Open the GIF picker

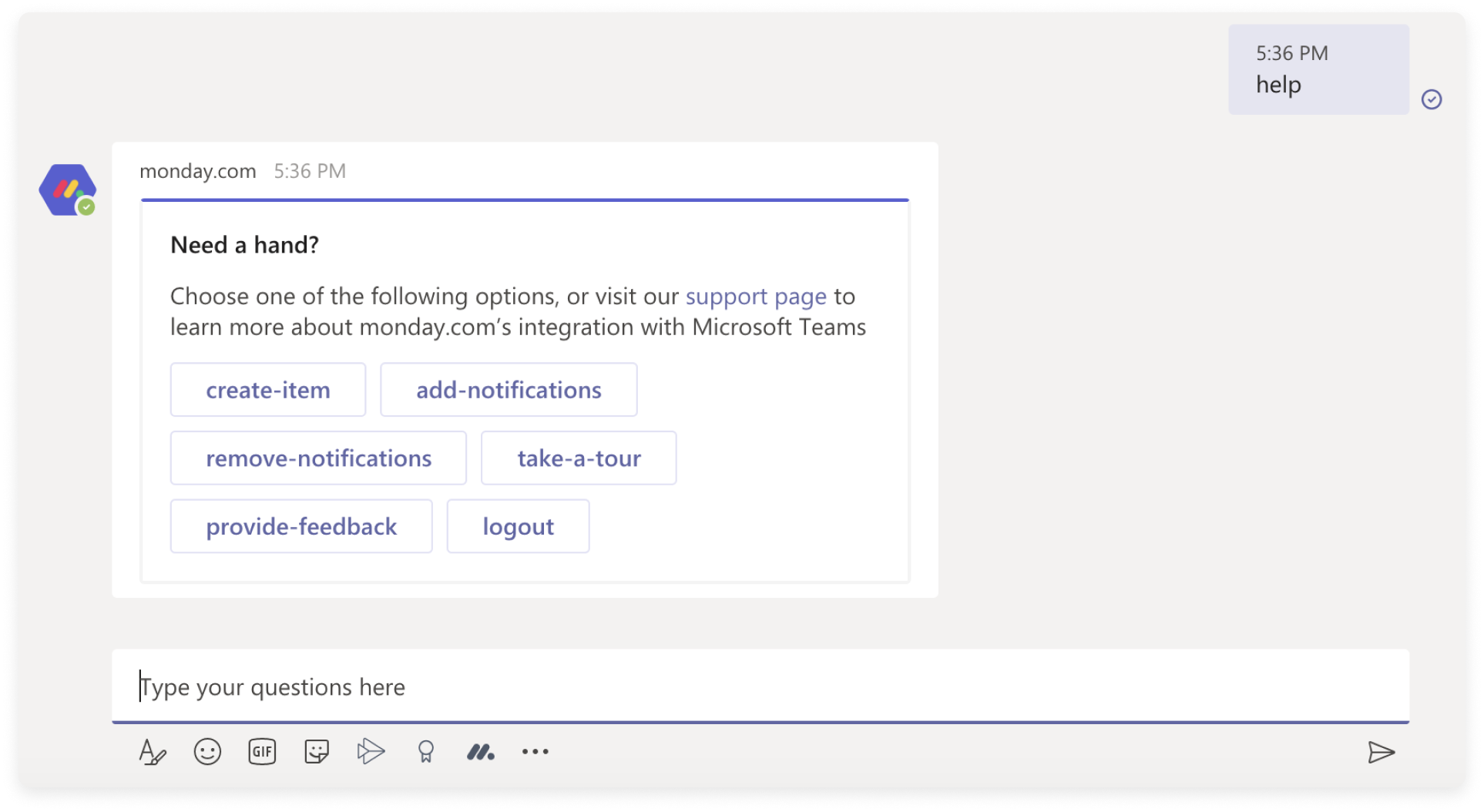point(262,751)
